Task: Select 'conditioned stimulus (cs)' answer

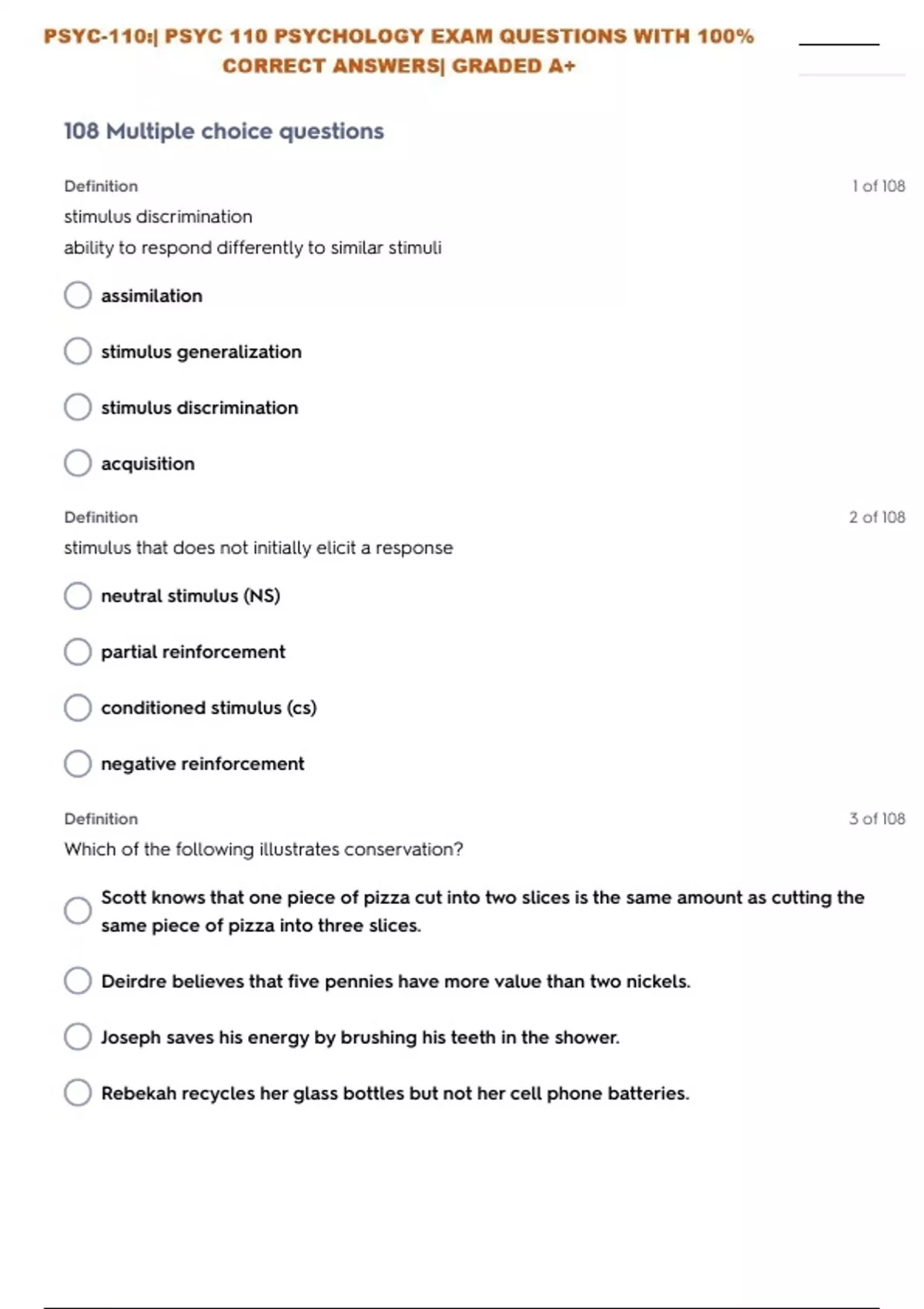Action: coord(78,708)
